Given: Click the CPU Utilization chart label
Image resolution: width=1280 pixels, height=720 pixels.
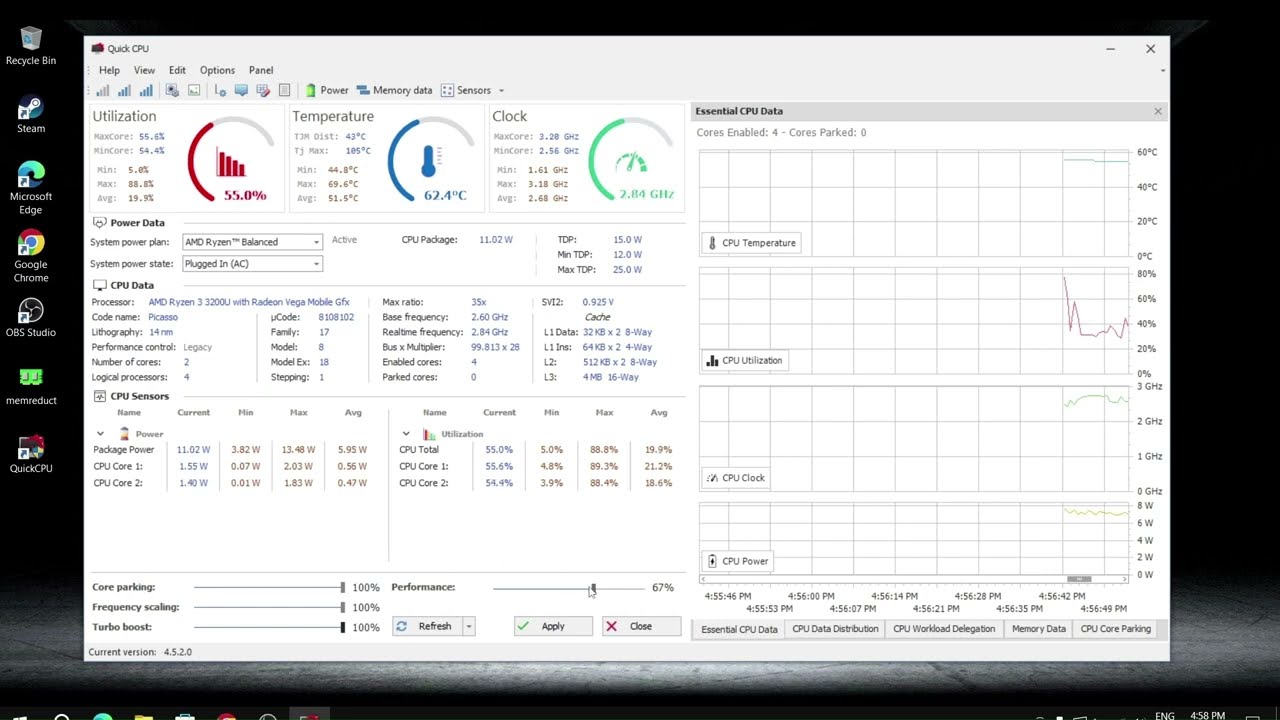Looking at the screenshot, I should [x=744, y=360].
